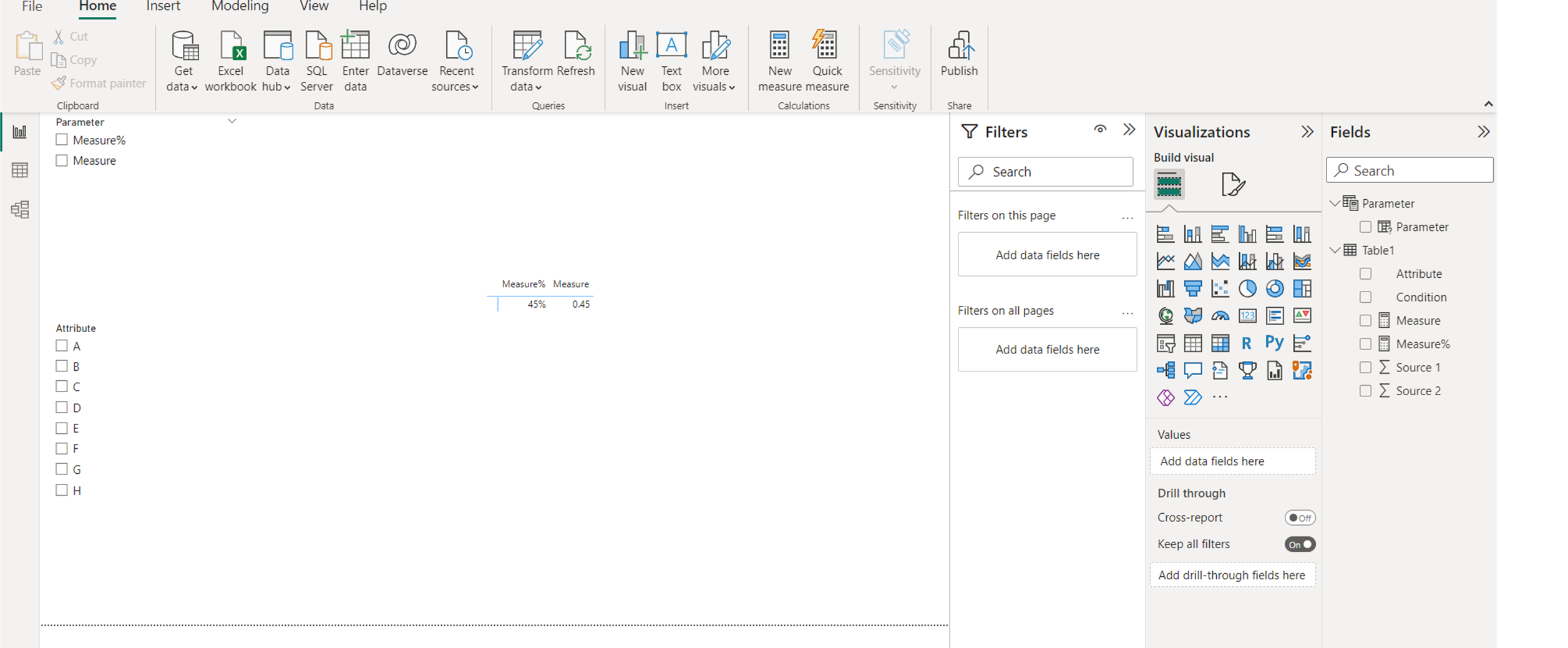Open the Modeling ribbon tab

(x=240, y=6)
